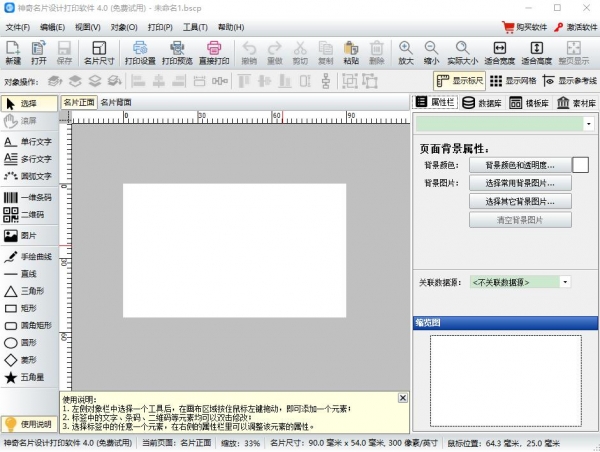Toggle 显示网格 grid display
The width and height of the screenshot is (600, 452).
(x=513, y=81)
